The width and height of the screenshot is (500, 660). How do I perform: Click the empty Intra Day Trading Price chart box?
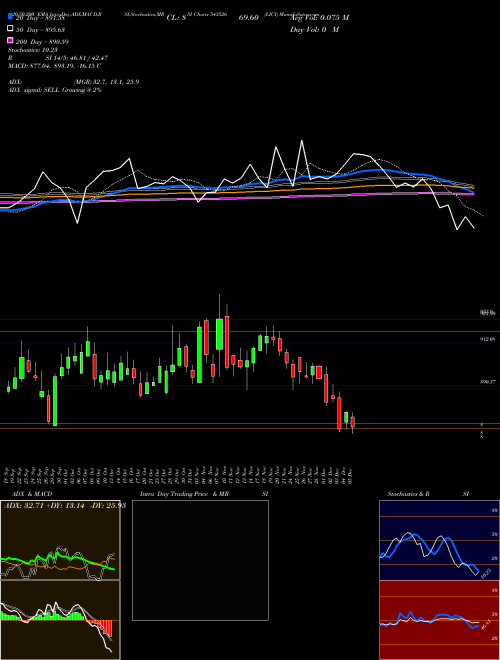click(200, 560)
